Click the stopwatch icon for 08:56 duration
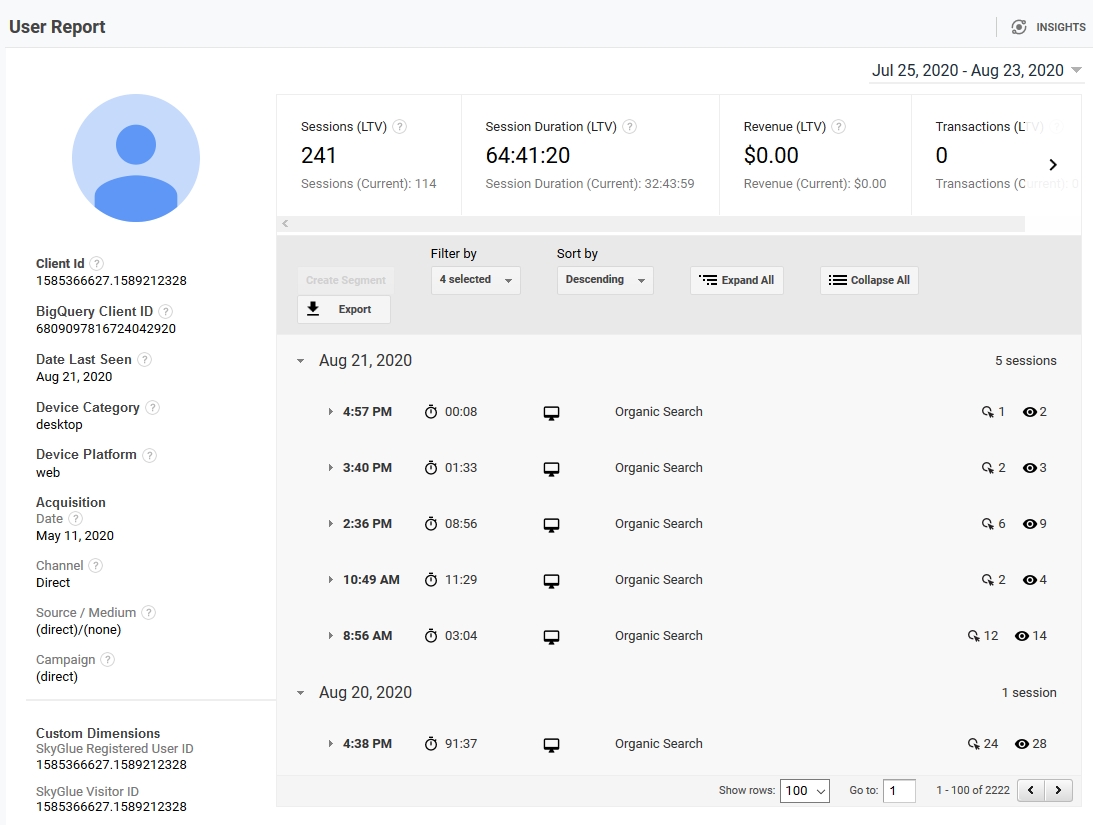 tap(431, 523)
